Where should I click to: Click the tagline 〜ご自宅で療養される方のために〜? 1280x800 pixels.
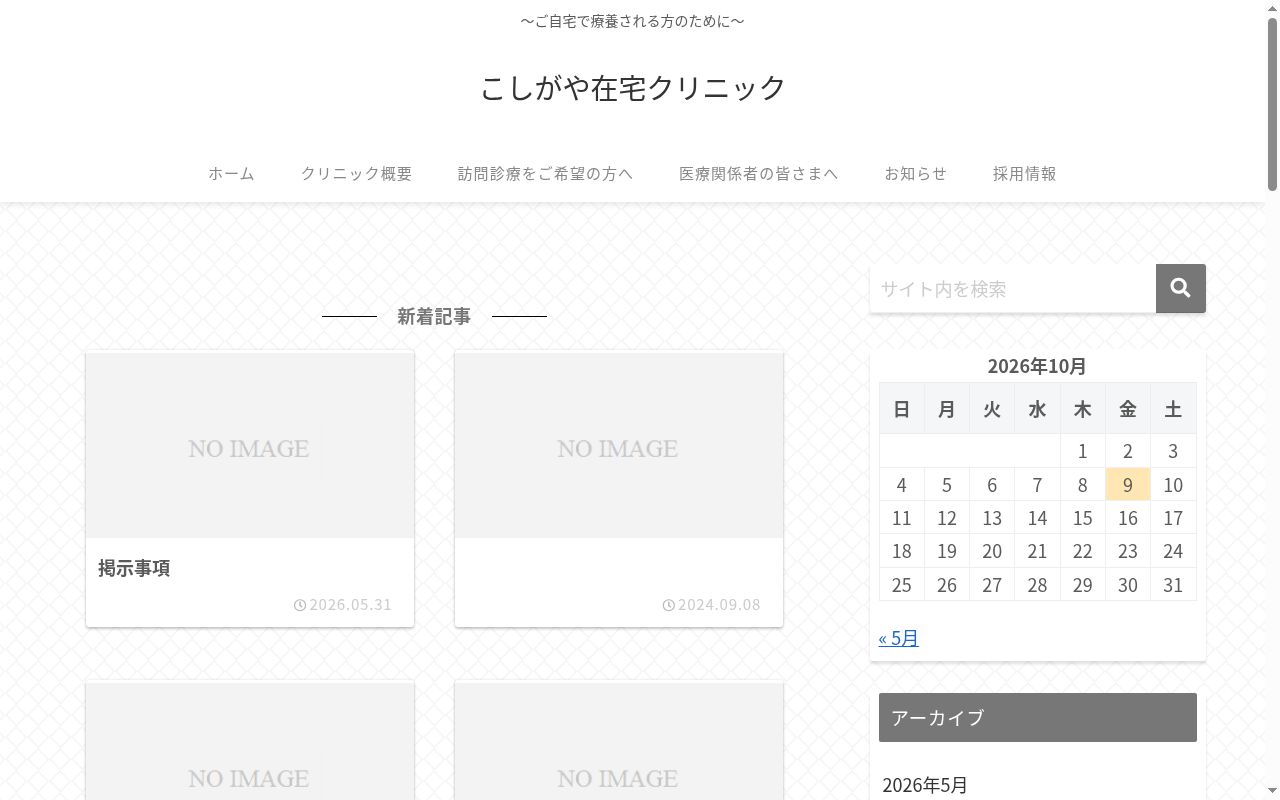633,21
